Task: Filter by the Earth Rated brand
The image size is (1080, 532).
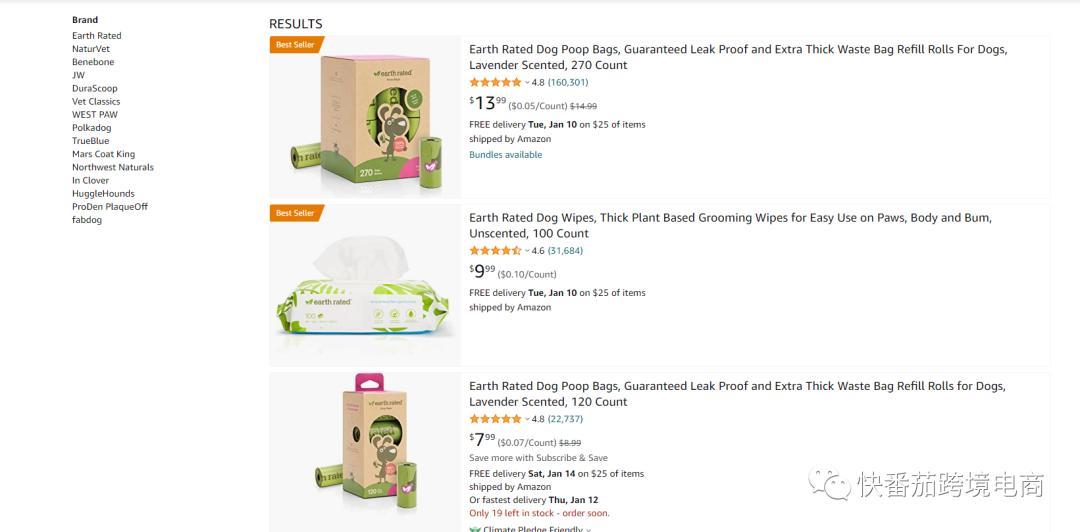Action: coord(97,36)
